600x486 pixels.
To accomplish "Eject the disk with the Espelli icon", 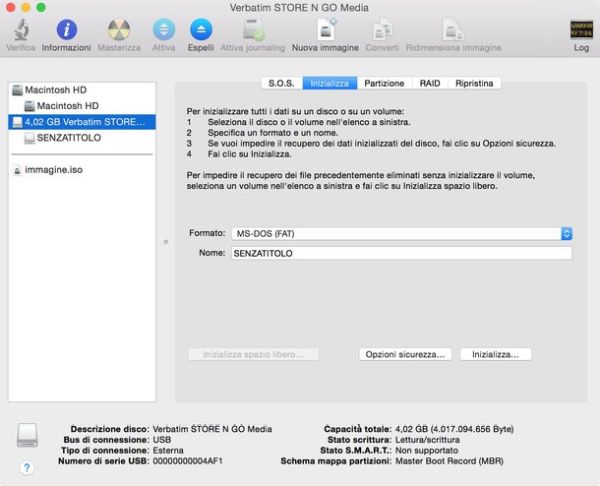I will click(201, 29).
